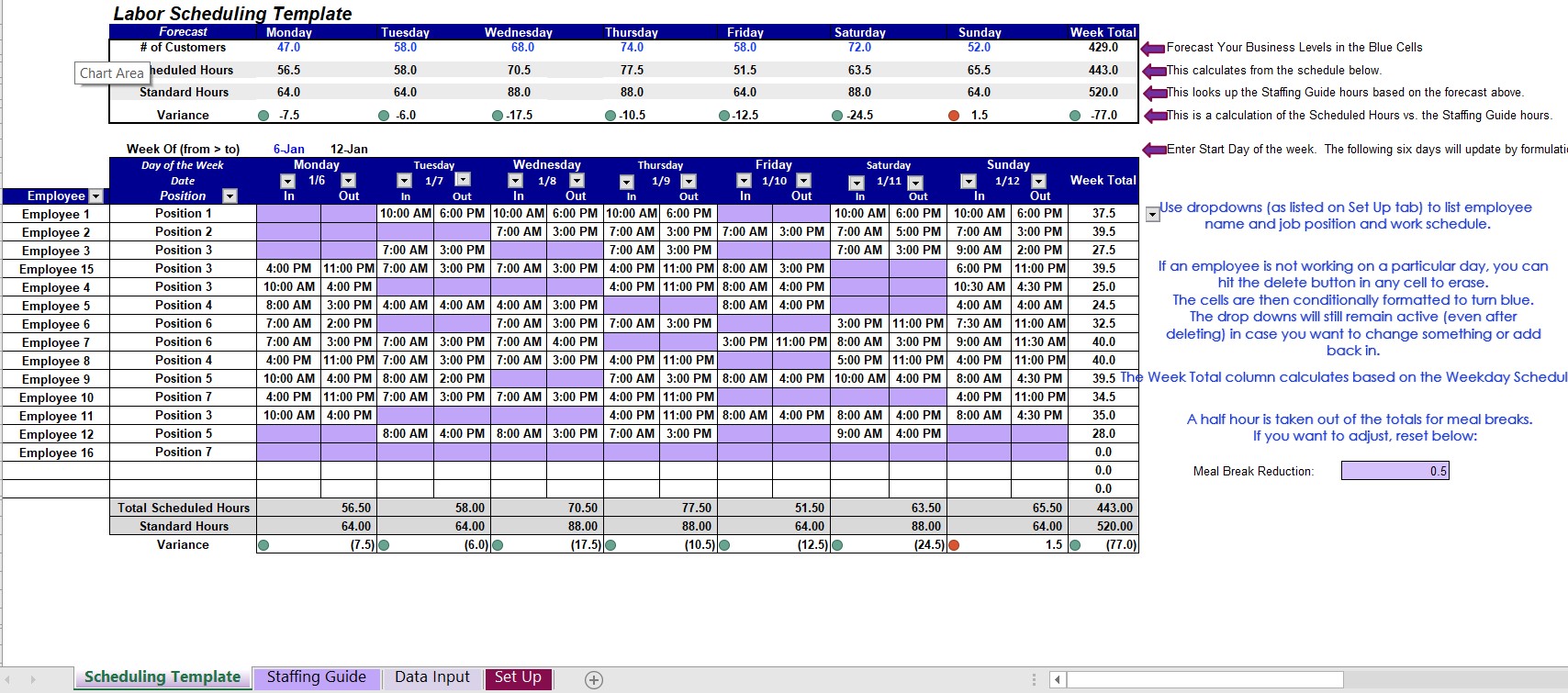Open the Position column filter dropdown
This screenshot has height=693, width=1568.
tap(230, 196)
